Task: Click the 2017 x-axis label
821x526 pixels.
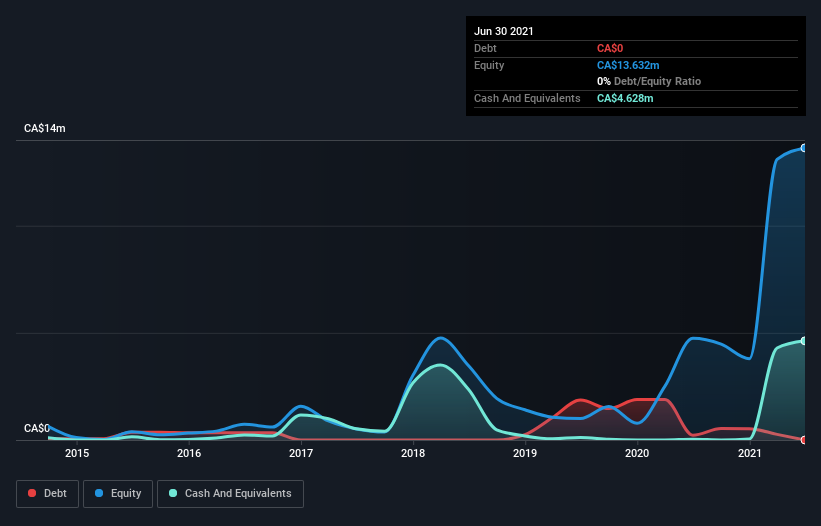Action: (x=301, y=453)
